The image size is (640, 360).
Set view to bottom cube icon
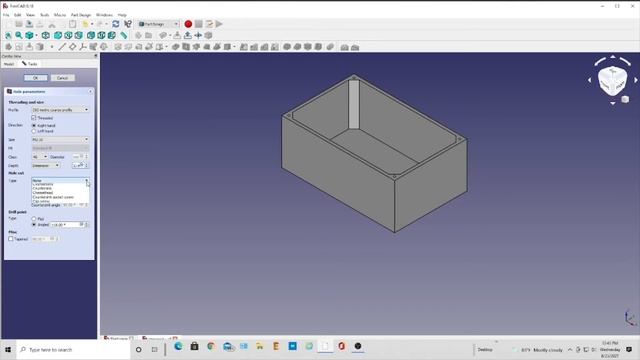tap(101, 36)
